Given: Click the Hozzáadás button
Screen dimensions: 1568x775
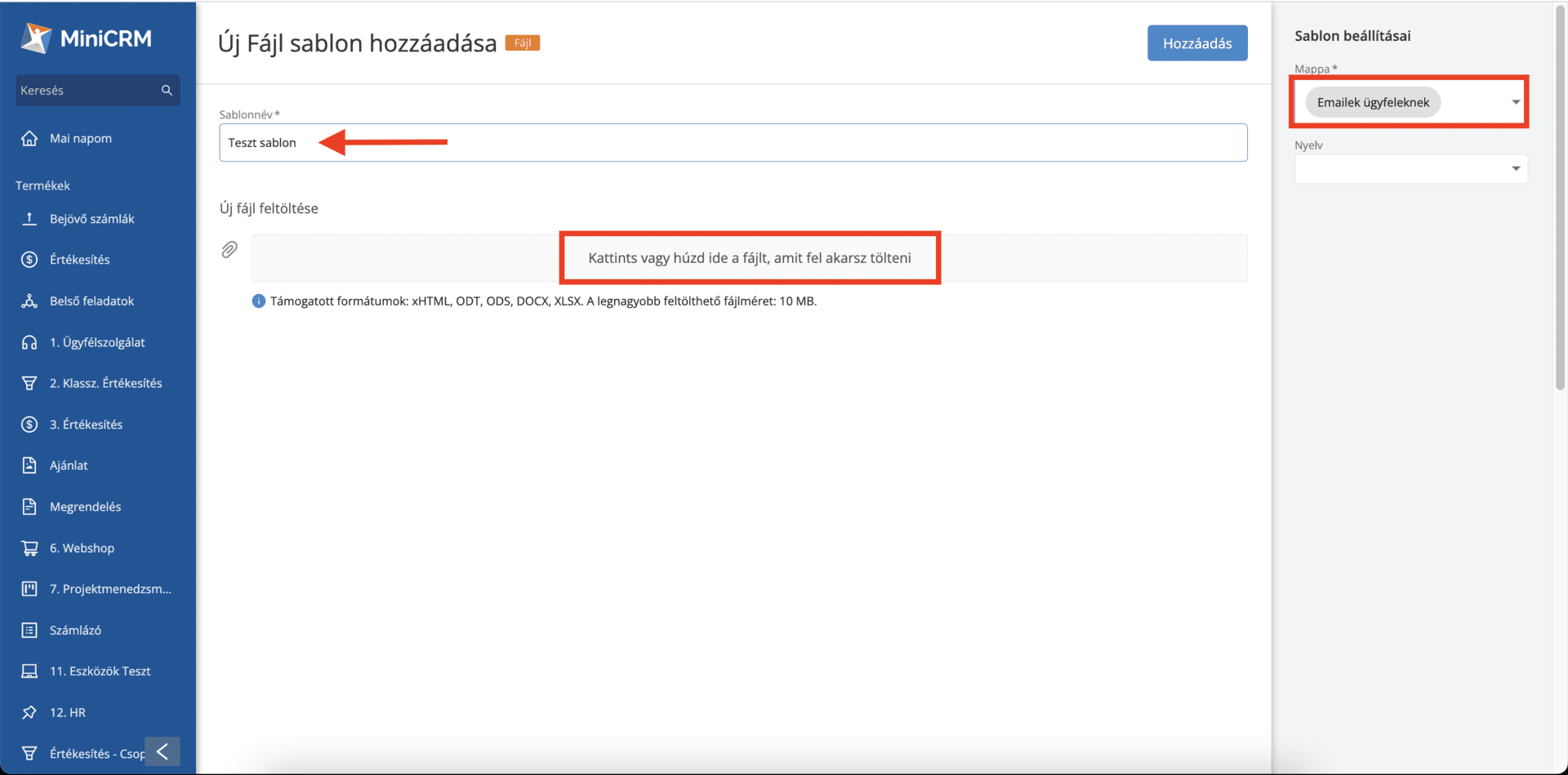Looking at the screenshot, I should coord(1196,43).
